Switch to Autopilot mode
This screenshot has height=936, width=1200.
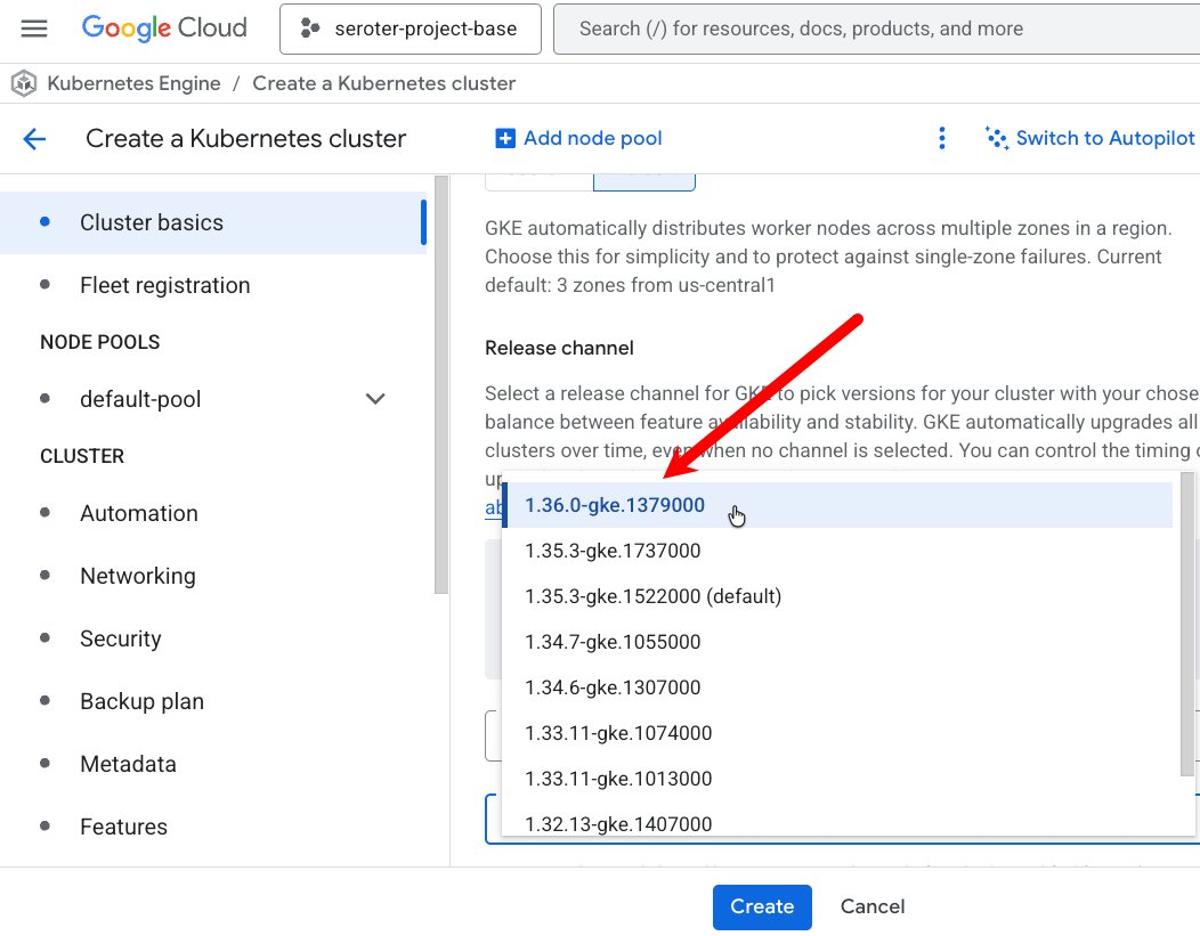click(x=1091, y=139)
